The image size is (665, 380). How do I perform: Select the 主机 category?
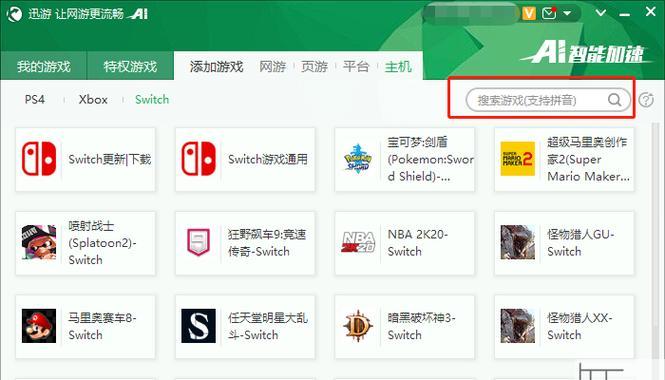tap(398, 67)
